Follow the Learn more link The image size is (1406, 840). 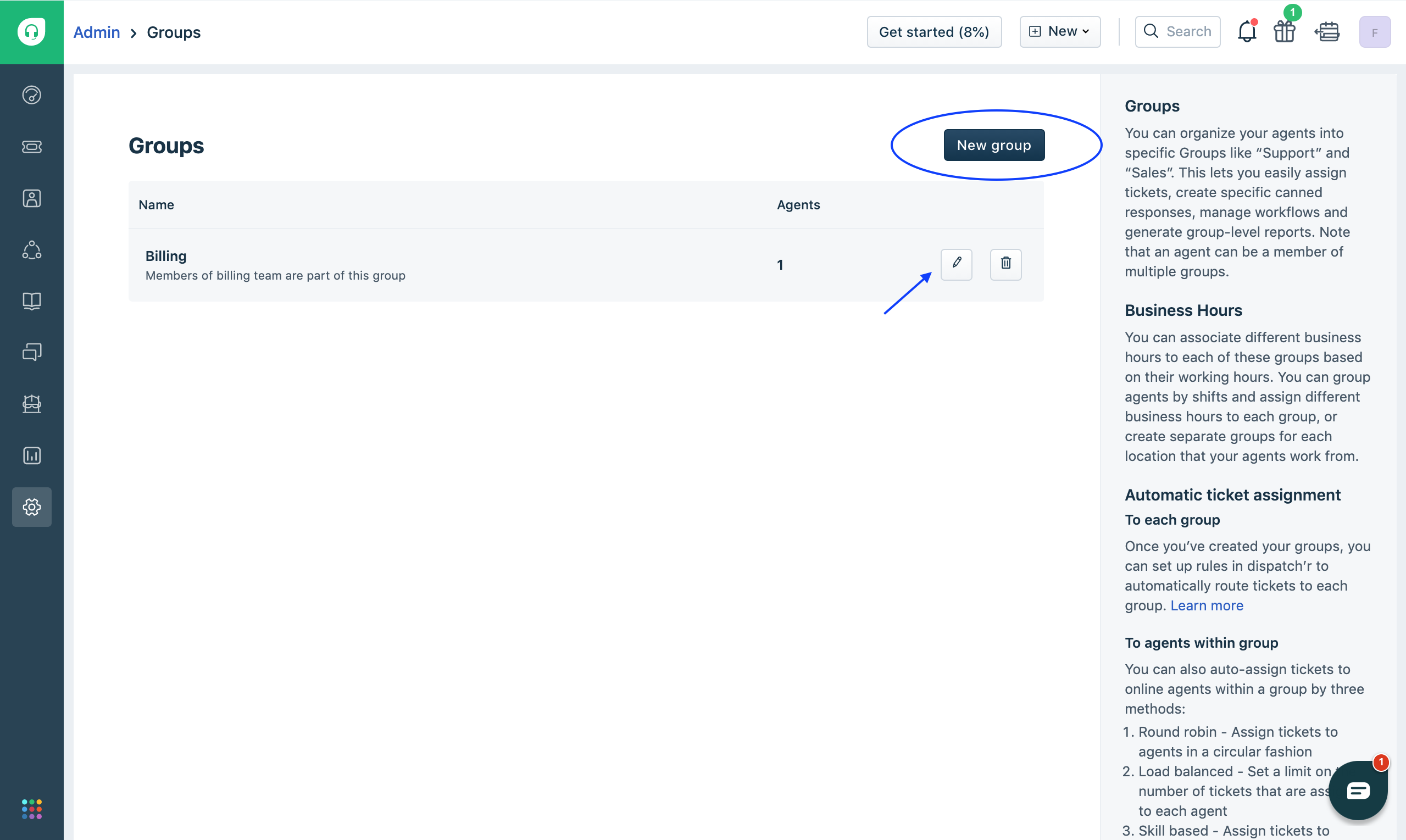pos(1206,605)
